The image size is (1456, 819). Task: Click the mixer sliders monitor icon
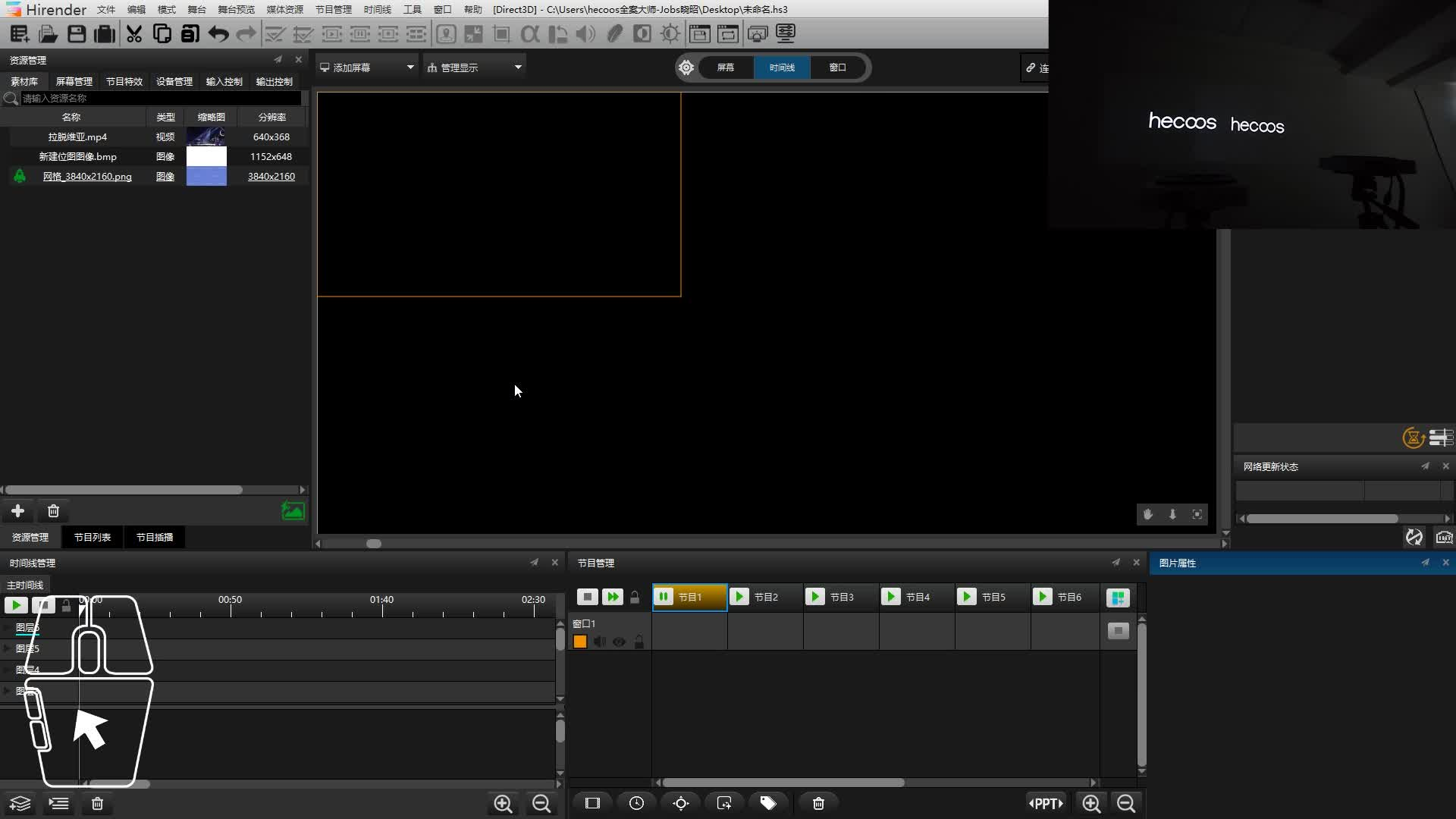pos(786,33)
